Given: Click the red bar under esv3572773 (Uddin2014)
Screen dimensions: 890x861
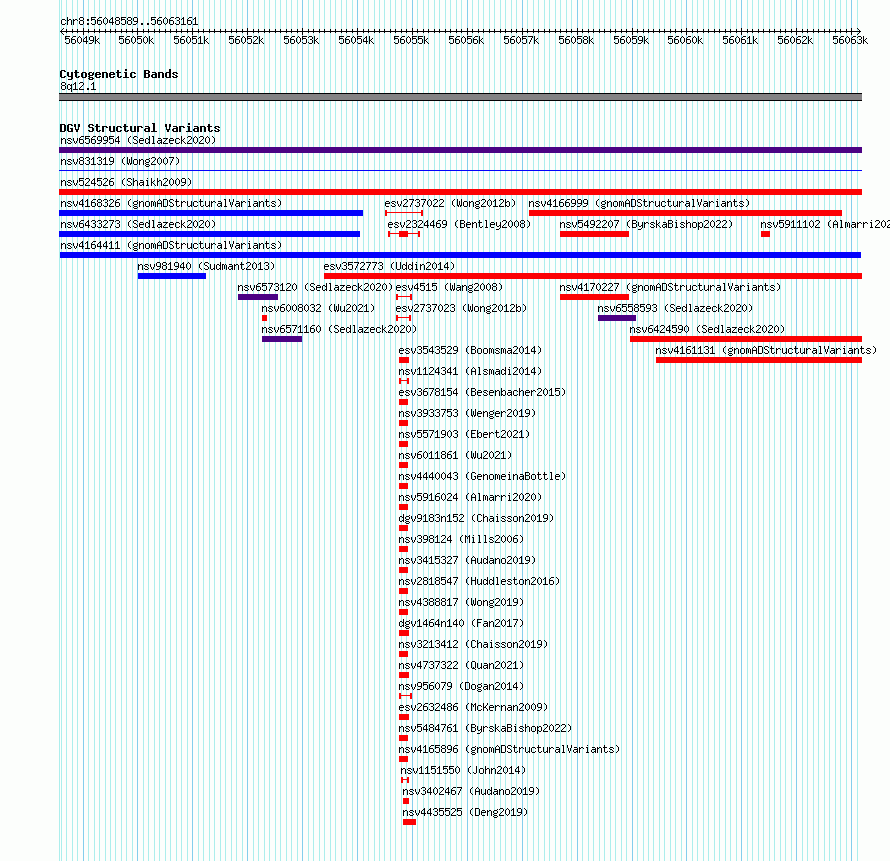Looking at the screenshot, I should click(593, 276).
